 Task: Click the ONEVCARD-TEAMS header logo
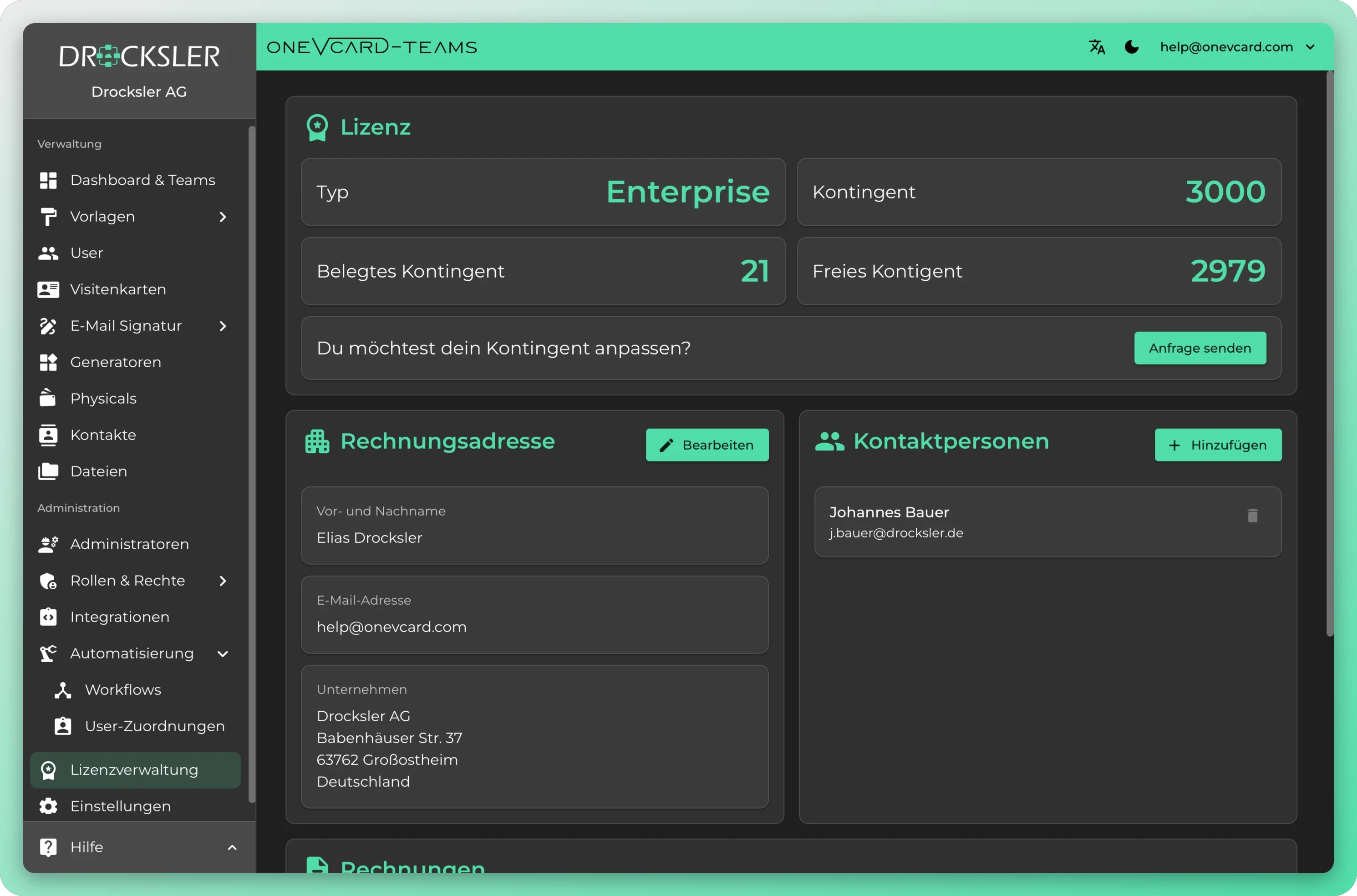pyautogui.click(x=371, y=47)
